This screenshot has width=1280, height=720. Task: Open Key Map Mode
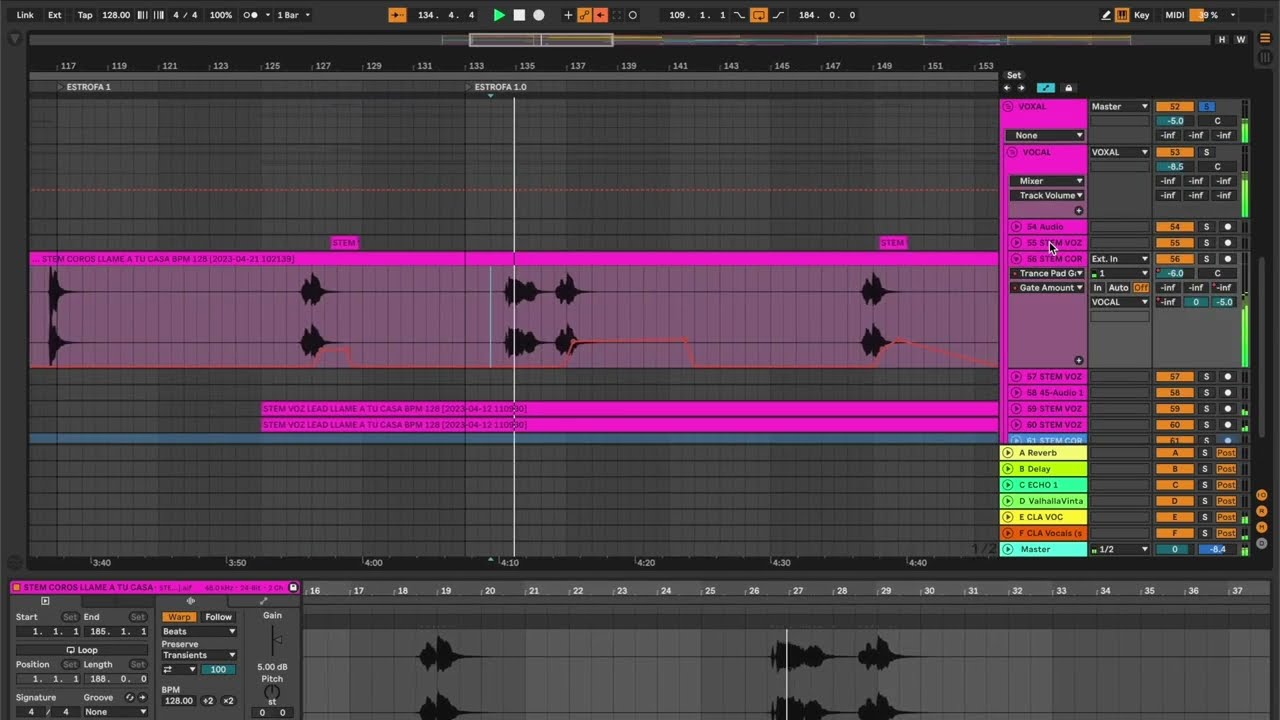pos(1142,15)
